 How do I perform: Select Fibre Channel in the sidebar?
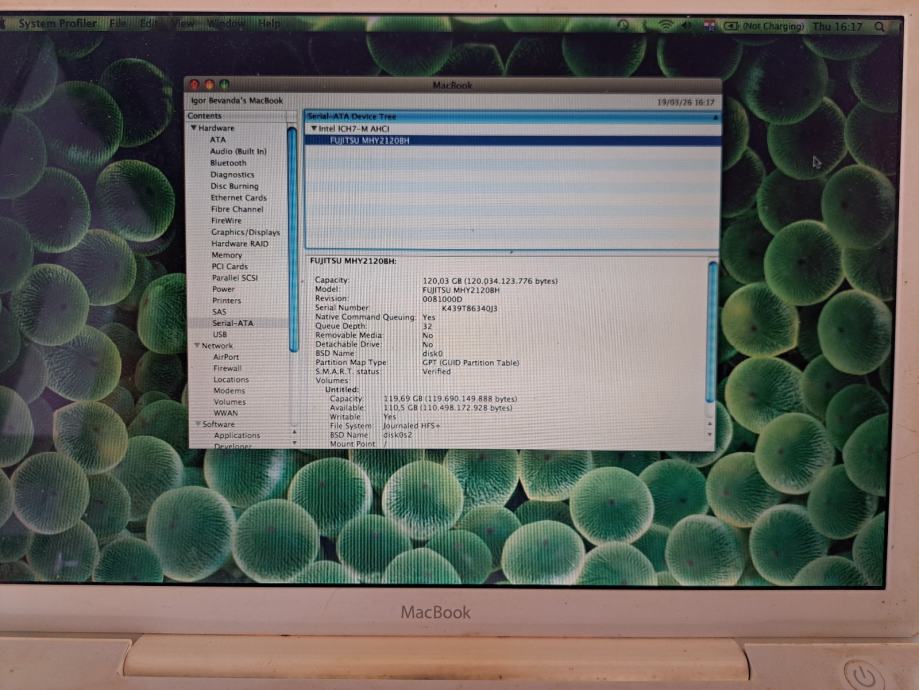[237, 209]
